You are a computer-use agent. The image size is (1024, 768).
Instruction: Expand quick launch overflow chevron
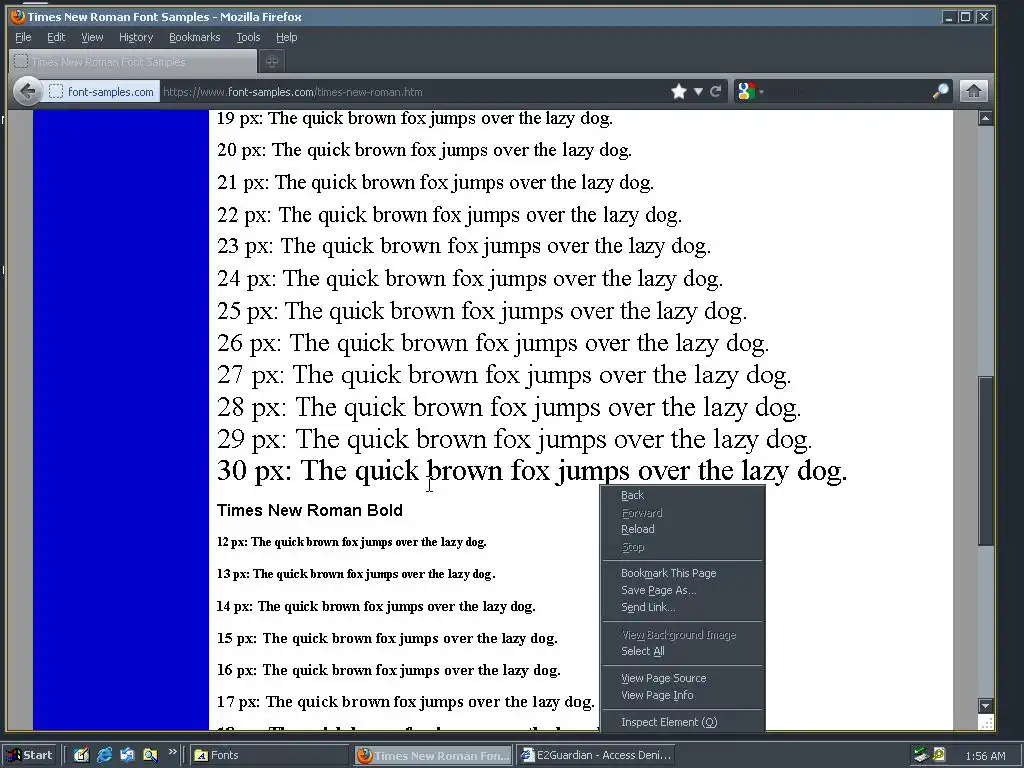(172, 752)
